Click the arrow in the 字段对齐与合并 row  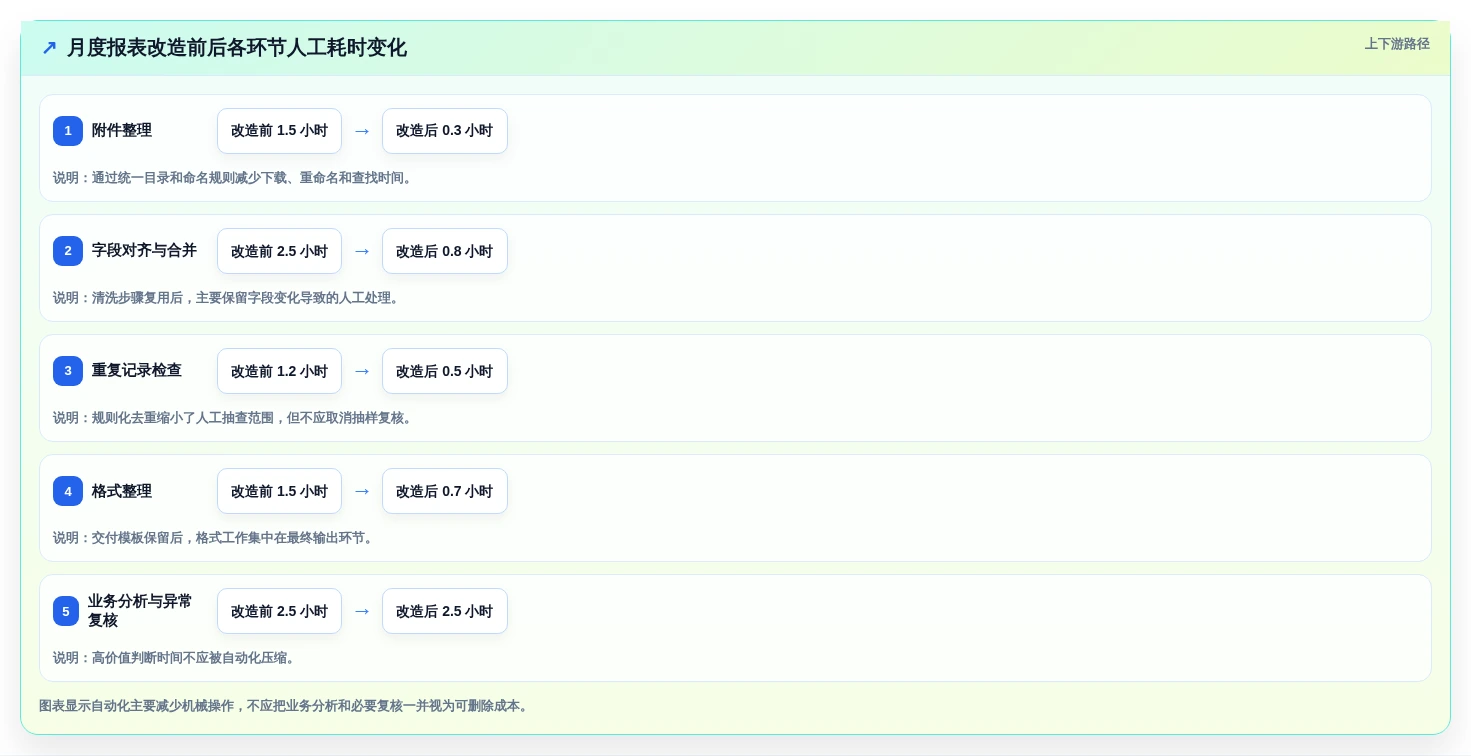362,251
